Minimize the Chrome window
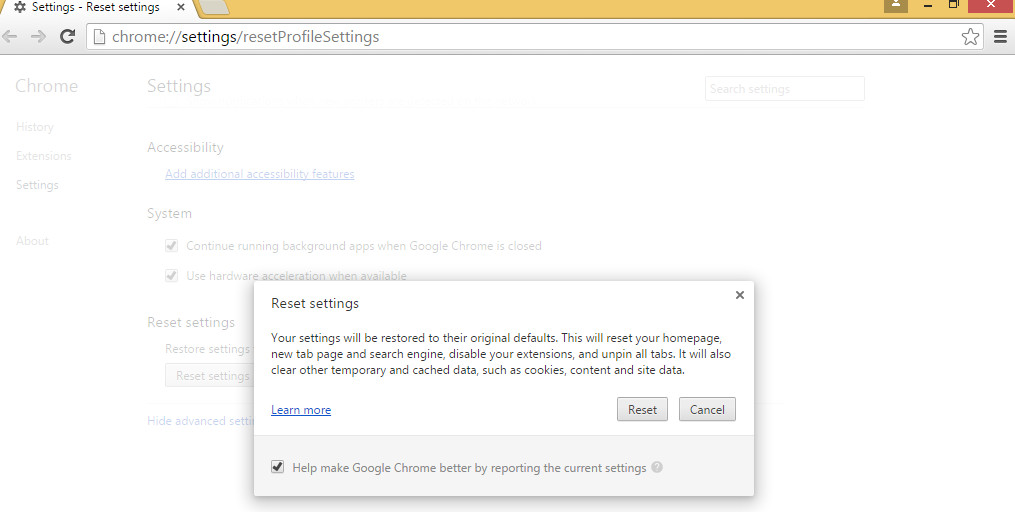The width and height of the screenshot is (1015, 512). pyautogui.click(x=928, y=6)
